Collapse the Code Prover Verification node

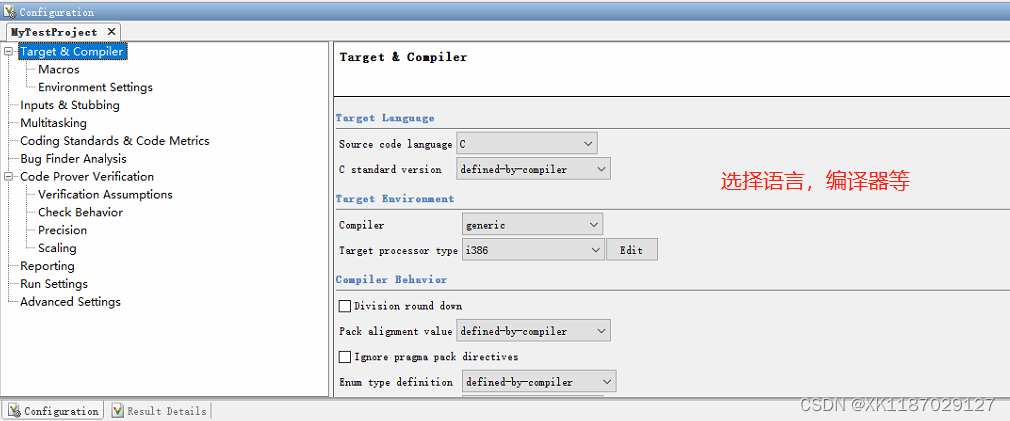[8, 176]
